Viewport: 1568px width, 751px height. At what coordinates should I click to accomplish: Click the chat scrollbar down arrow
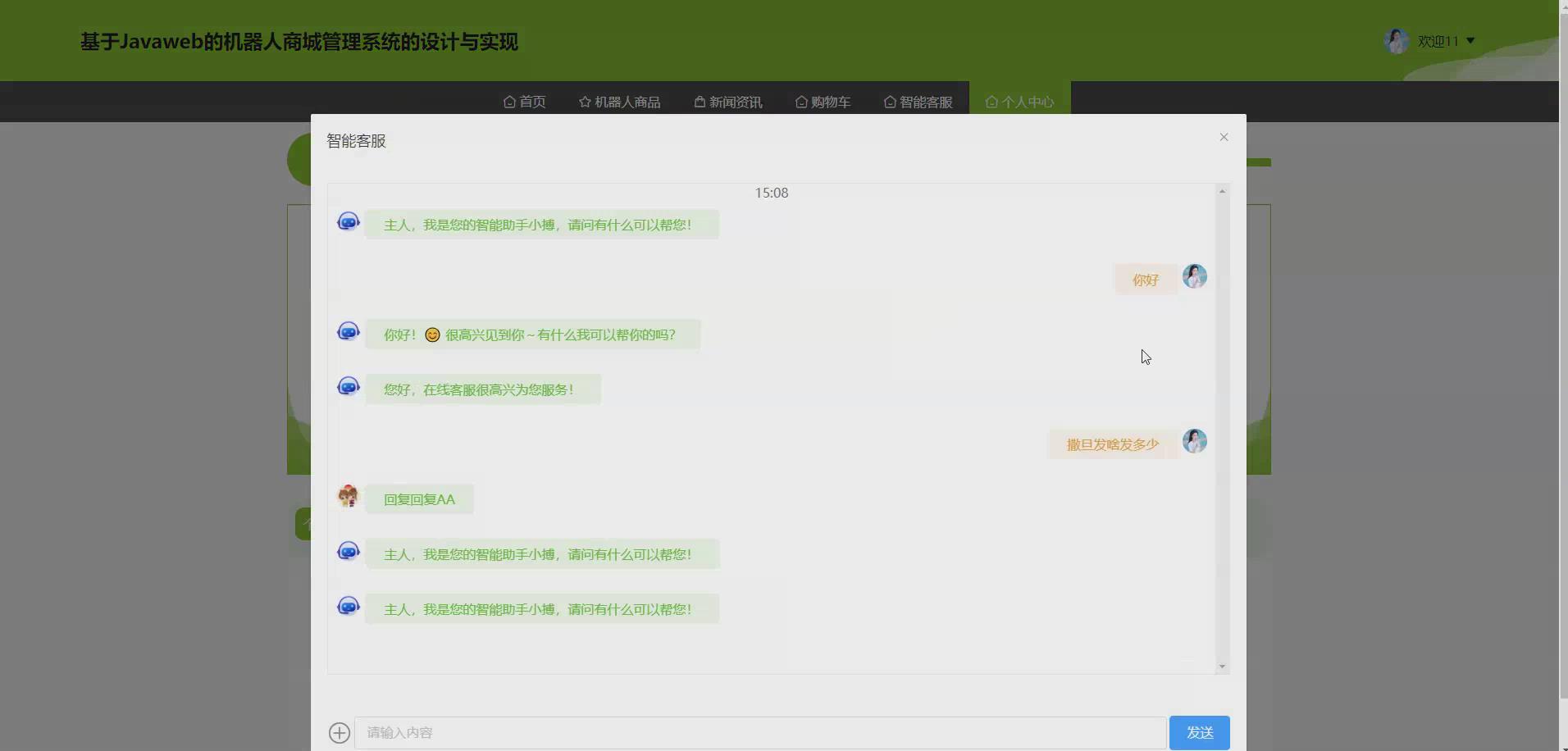pyautogui.click(x=1221, y=667)
